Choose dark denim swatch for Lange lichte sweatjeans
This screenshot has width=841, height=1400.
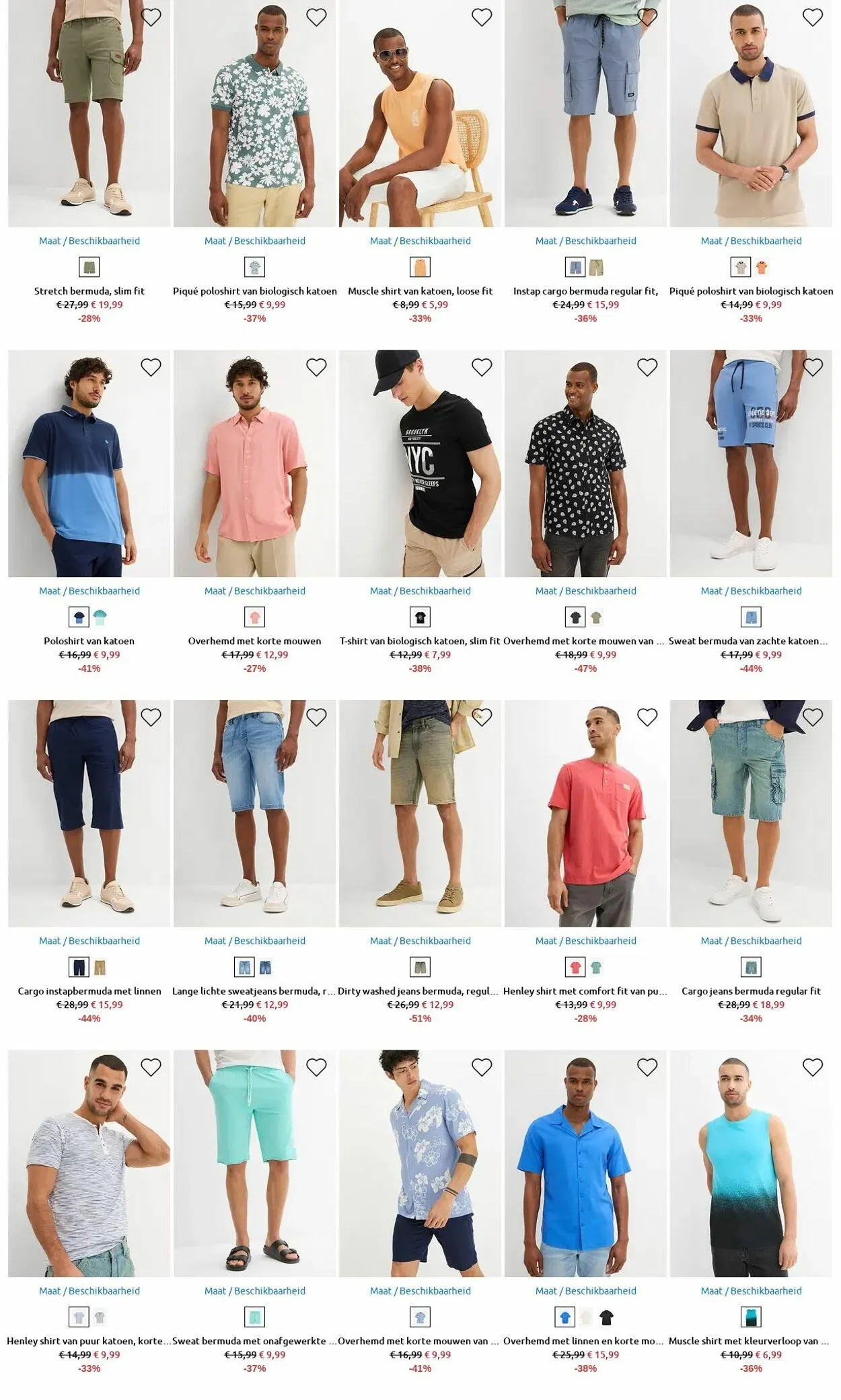point(266,968)
